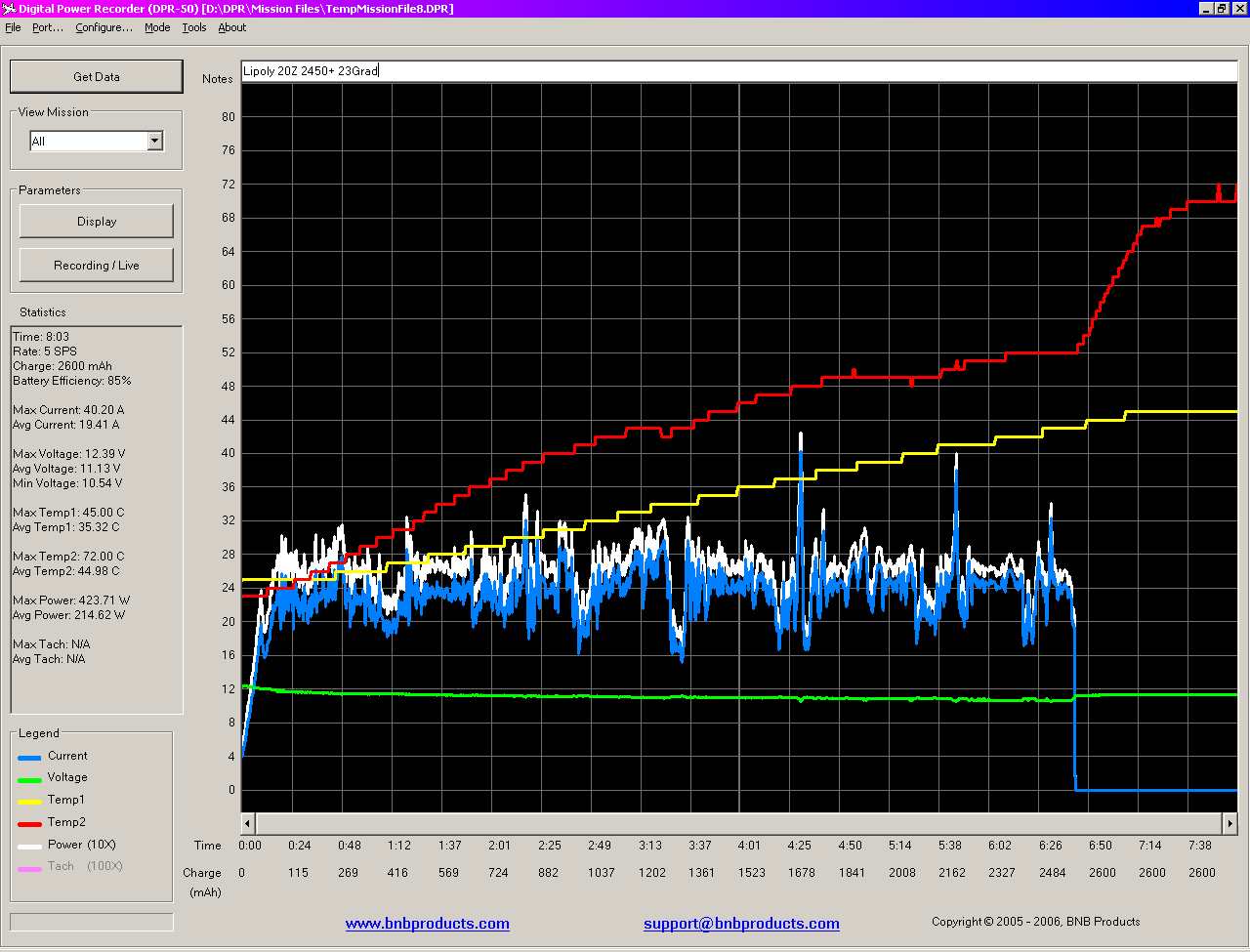Click the 80 value on y-axis
Image resolution: width=1250 pixels, height=952 pixels.
pyautogui.click(x=229, y=116)
